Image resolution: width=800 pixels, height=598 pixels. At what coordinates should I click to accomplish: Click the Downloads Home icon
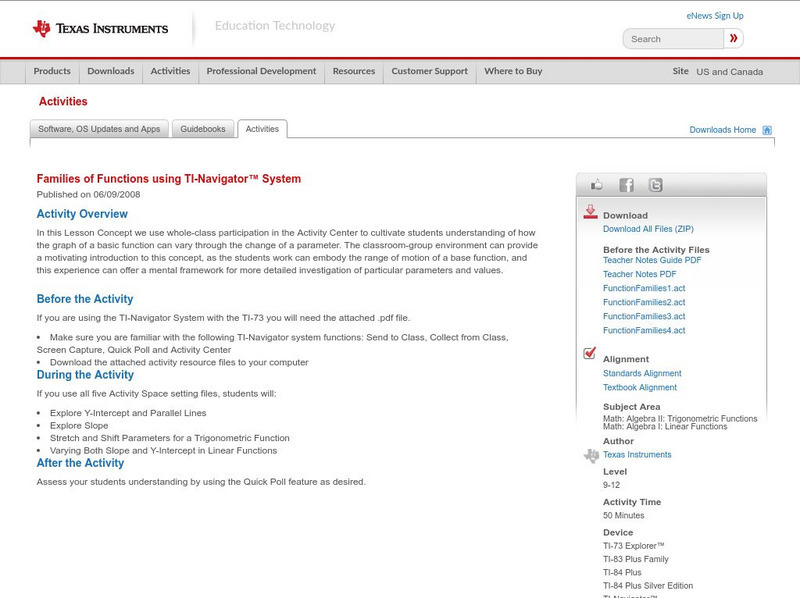[x=766, y=129]
